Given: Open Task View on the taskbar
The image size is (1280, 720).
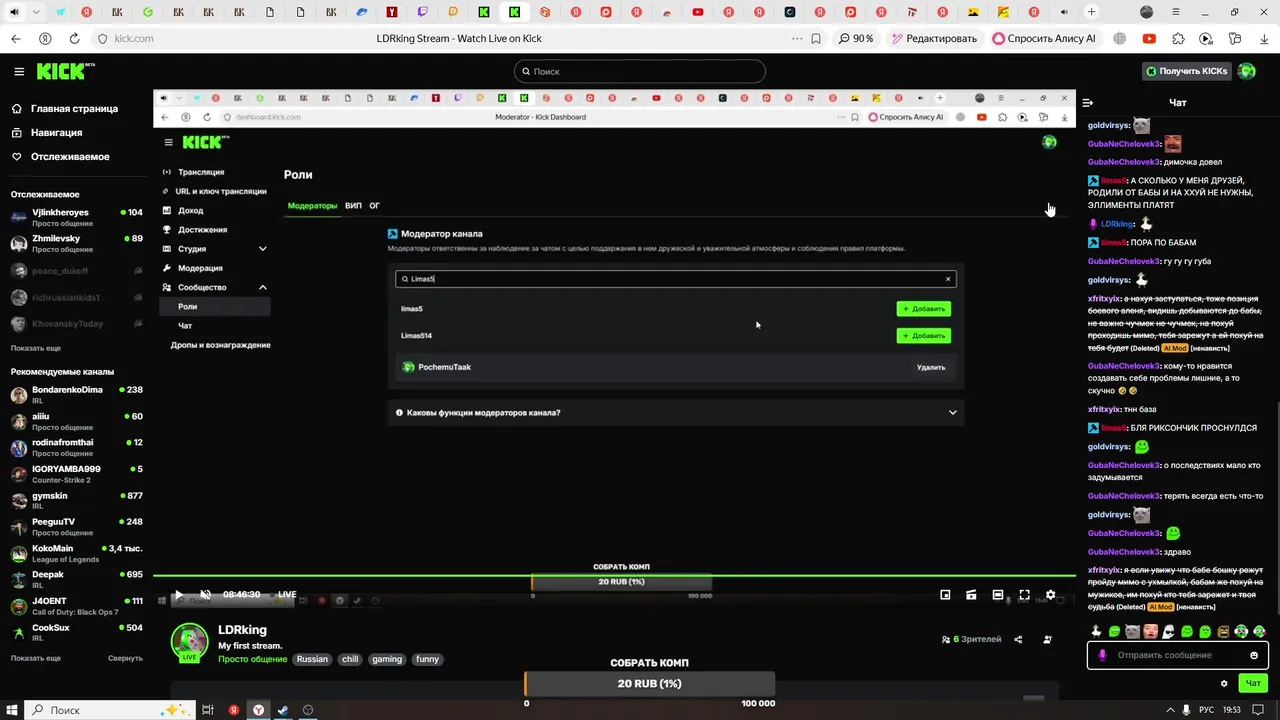Looking at the screenshot, I should click(x=208, y=710).
